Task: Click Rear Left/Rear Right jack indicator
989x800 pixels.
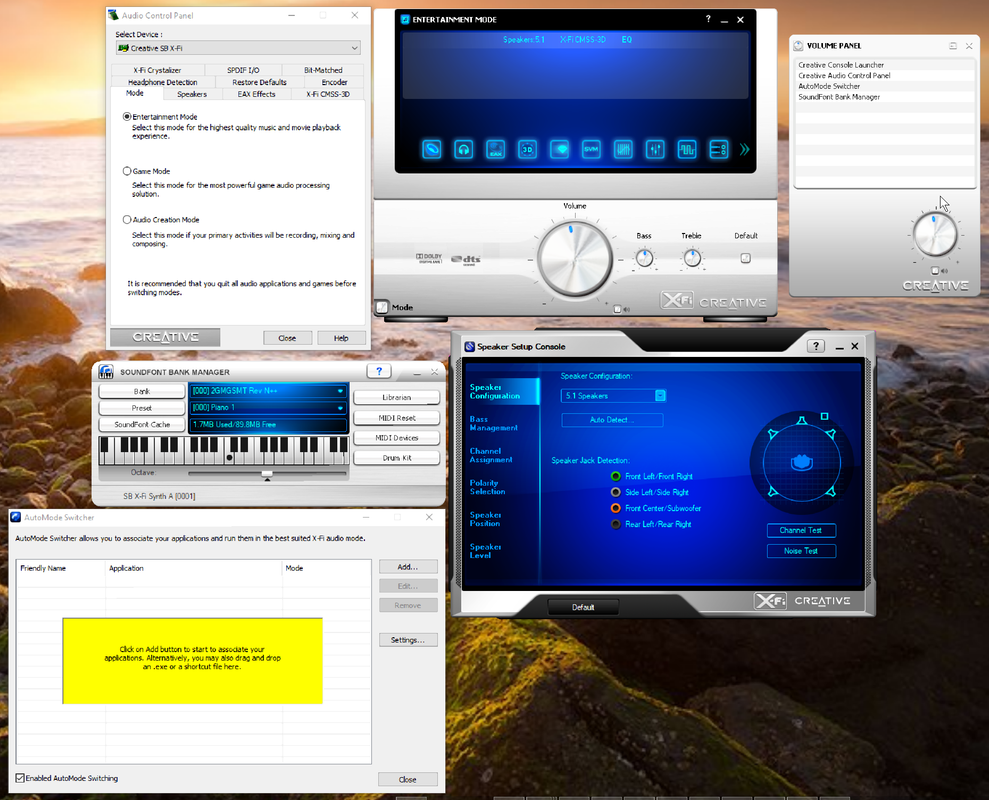Action: pos(616,524)
